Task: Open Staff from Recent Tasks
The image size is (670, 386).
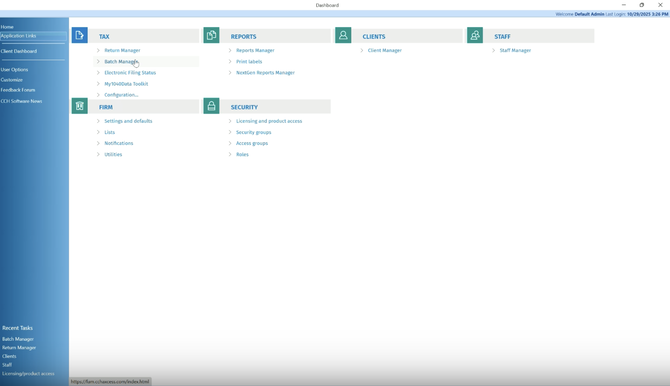Action: [x=7, y=365]
